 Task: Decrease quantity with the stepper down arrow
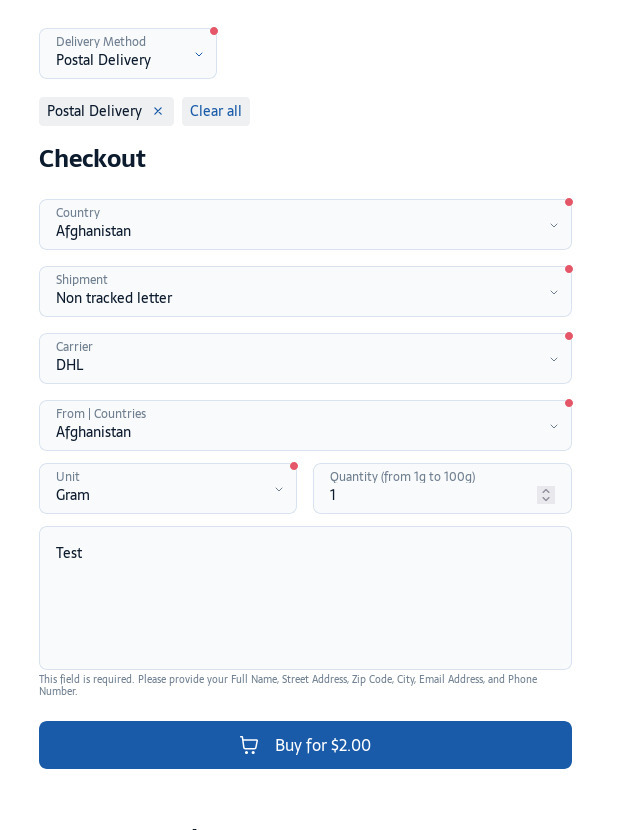(546, 499)
